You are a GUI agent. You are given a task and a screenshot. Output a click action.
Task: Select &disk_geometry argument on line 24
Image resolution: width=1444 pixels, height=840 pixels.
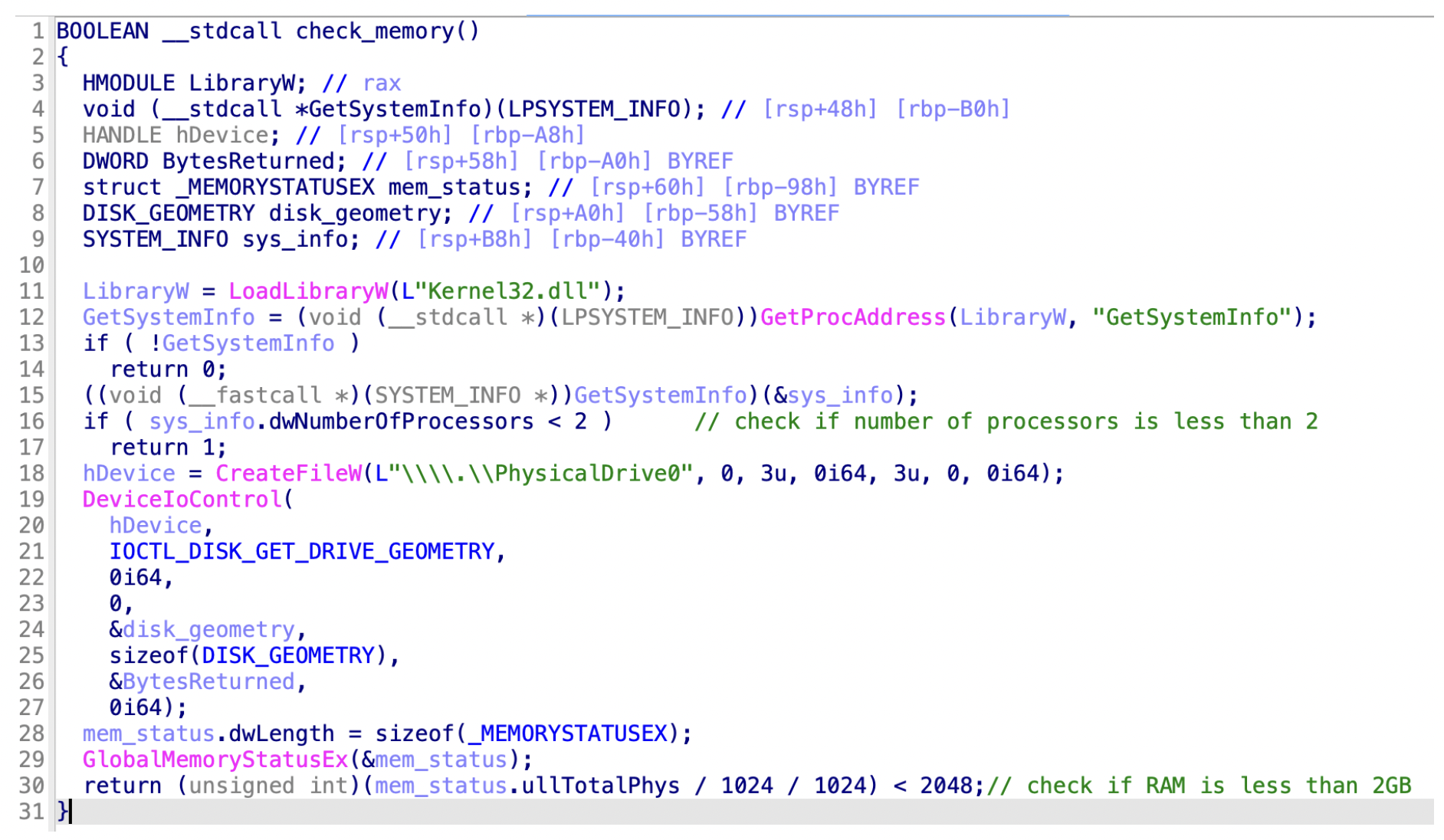pos(202,630)
